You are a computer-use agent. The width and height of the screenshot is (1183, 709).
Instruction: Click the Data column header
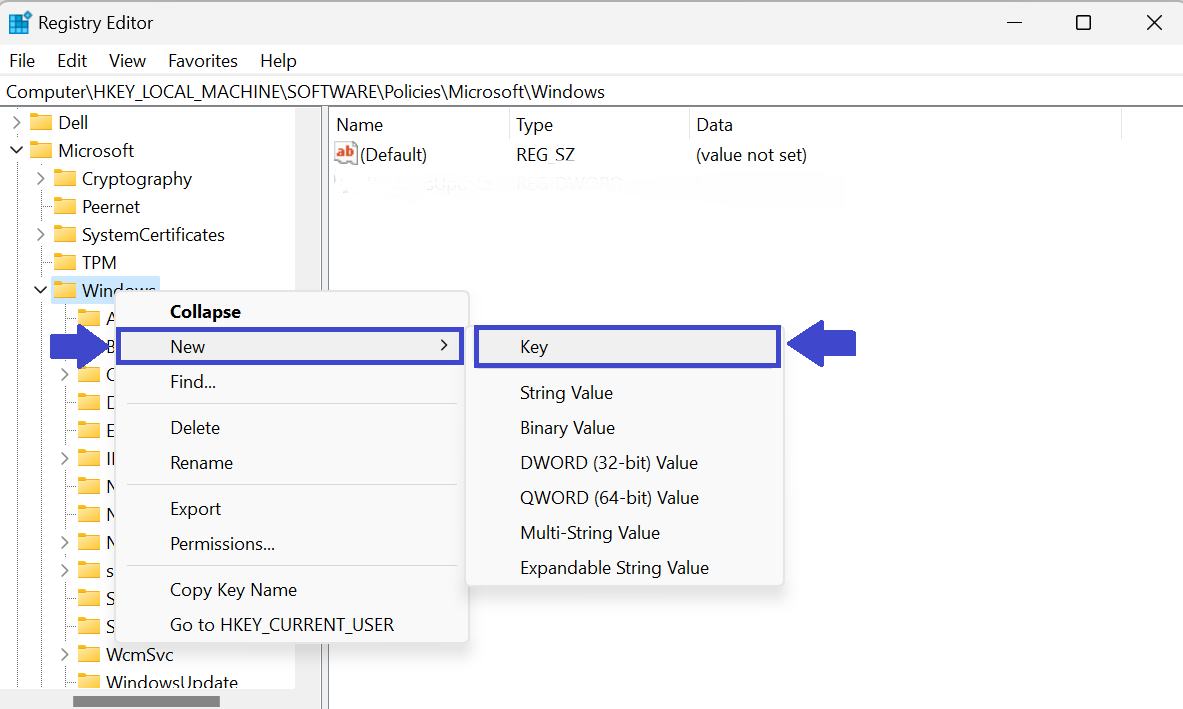pos(714,125)
